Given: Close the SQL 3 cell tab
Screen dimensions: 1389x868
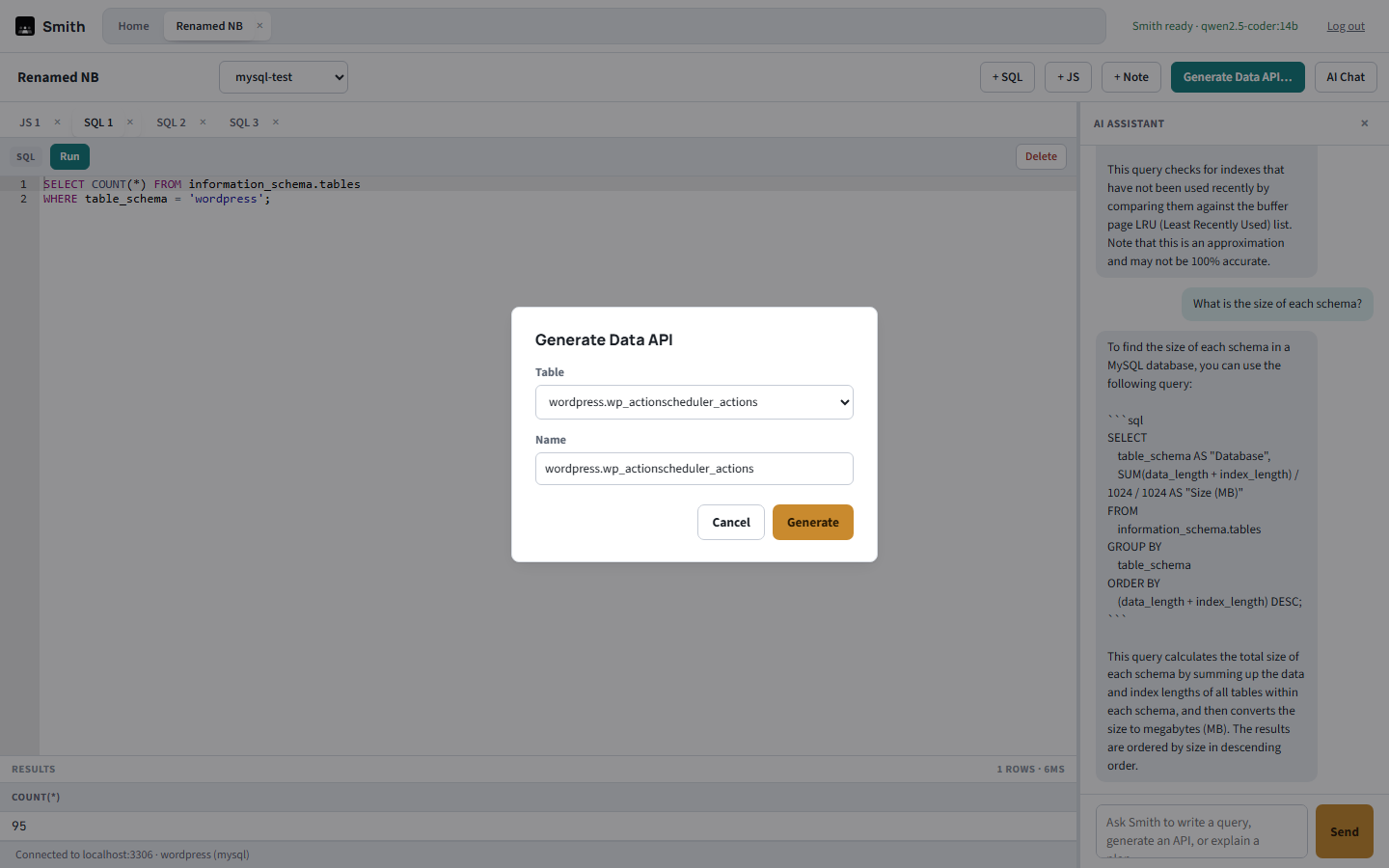Looking at the screenshot, I should pos(276,122).
